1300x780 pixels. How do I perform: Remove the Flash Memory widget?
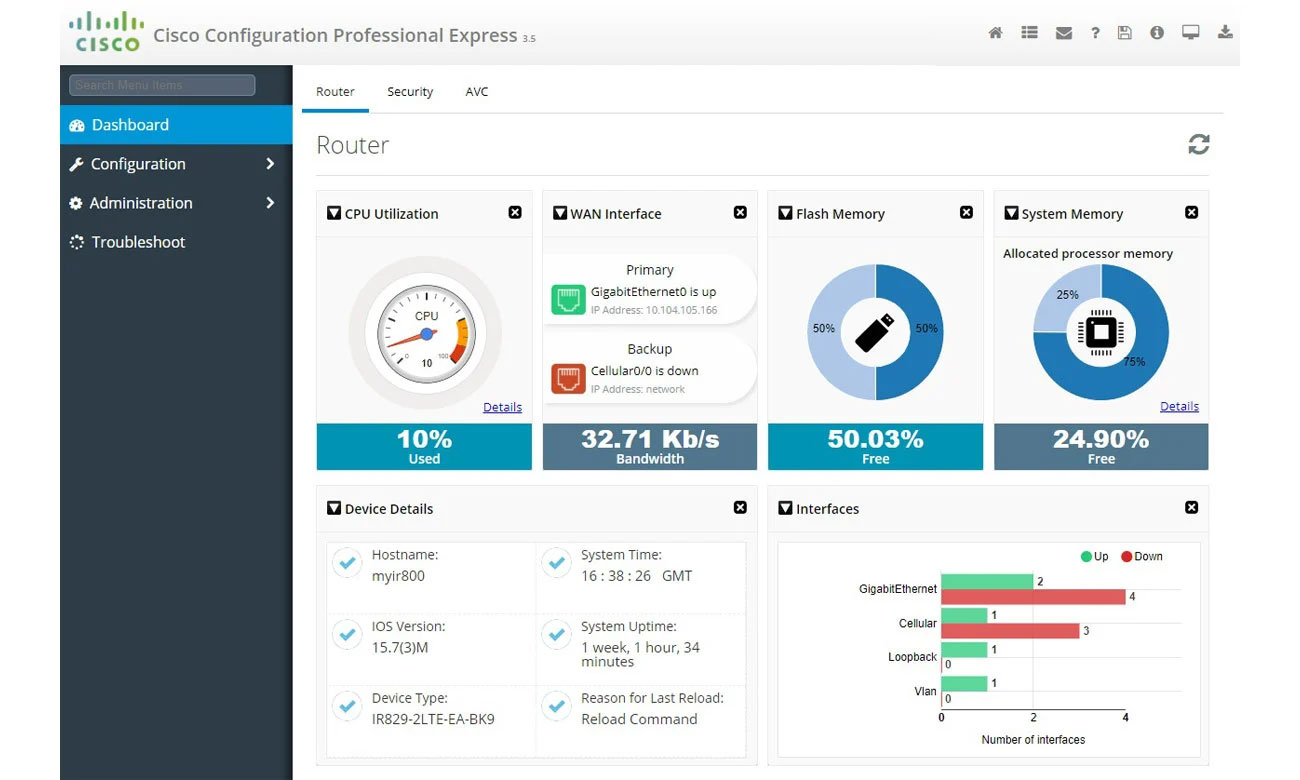(966, 212)
